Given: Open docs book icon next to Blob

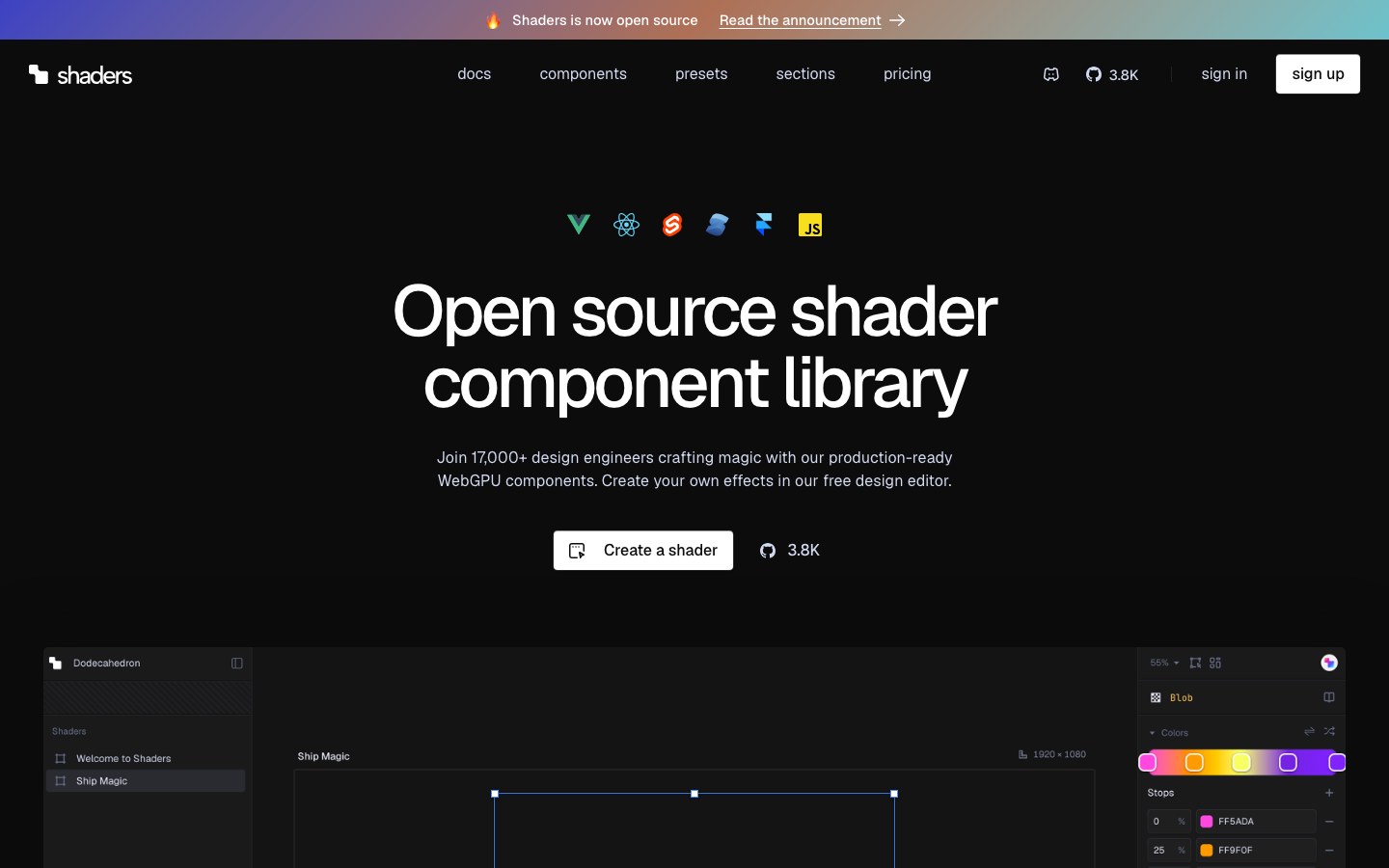Looking at the screenshot, I should click(x=1329, y=697).
